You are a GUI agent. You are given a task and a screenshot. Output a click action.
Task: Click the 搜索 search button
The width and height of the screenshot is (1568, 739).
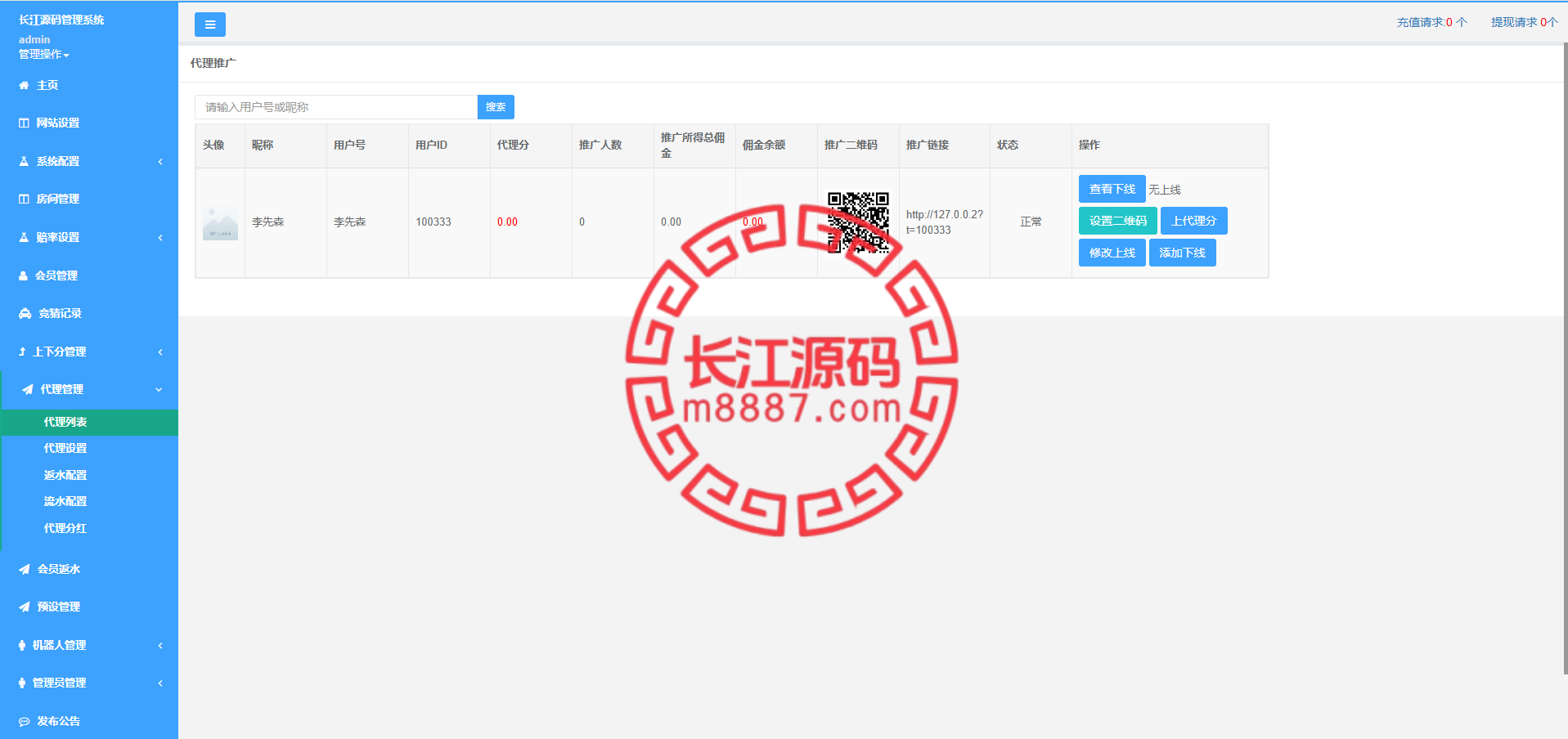[x=496, y=107]
